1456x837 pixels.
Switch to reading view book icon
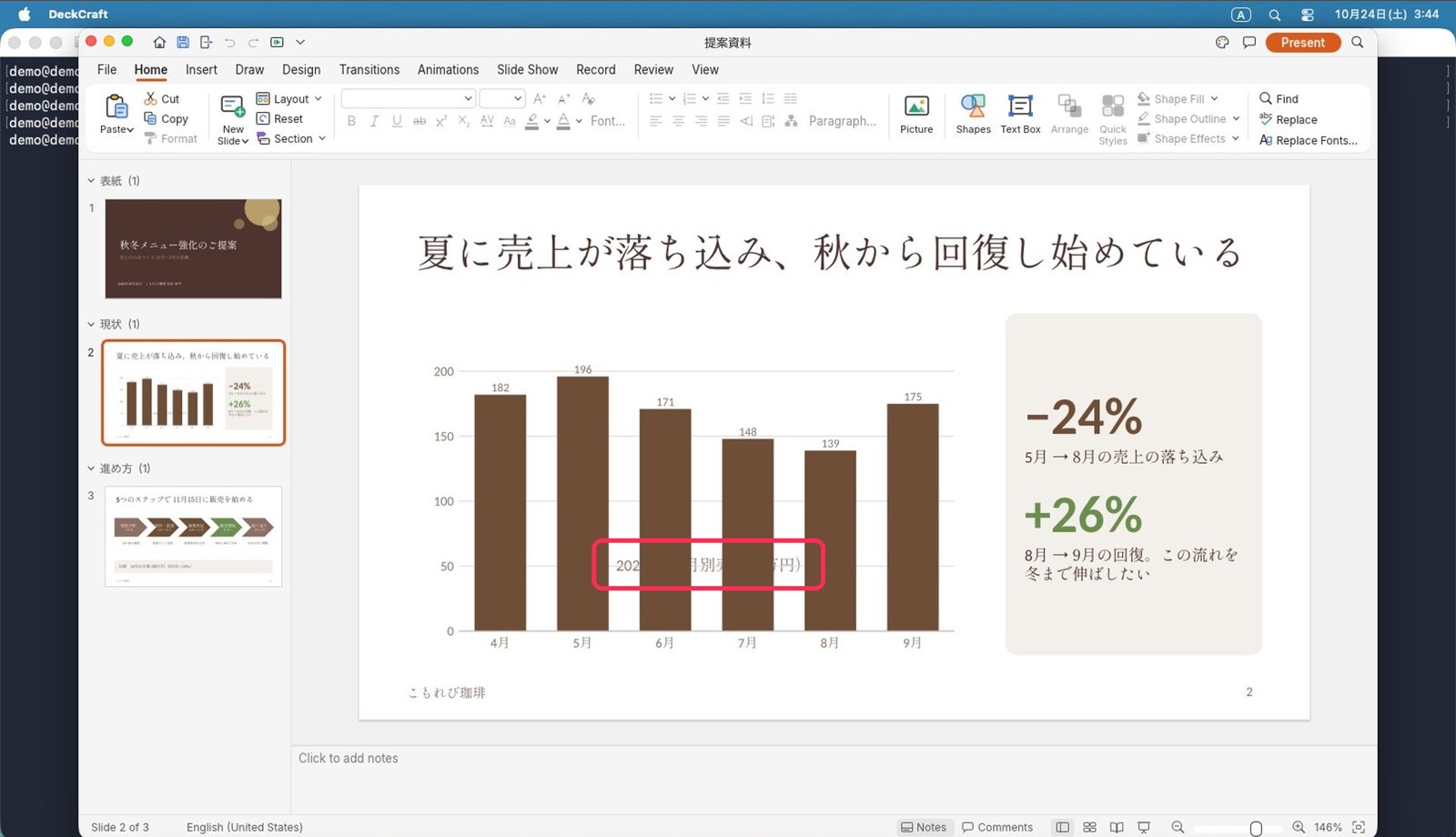1117,827
